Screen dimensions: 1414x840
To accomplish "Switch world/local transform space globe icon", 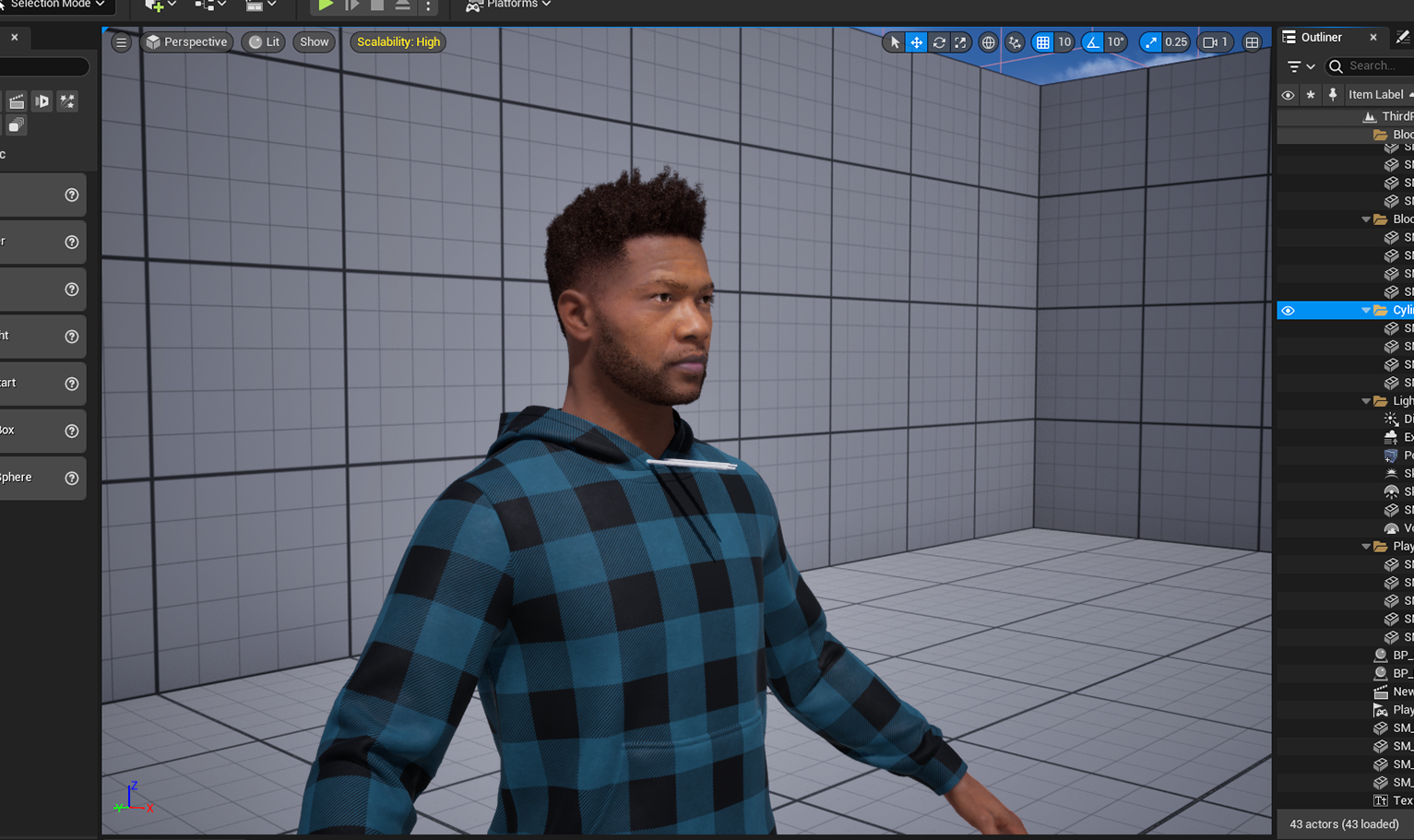I will pos(987,41).
